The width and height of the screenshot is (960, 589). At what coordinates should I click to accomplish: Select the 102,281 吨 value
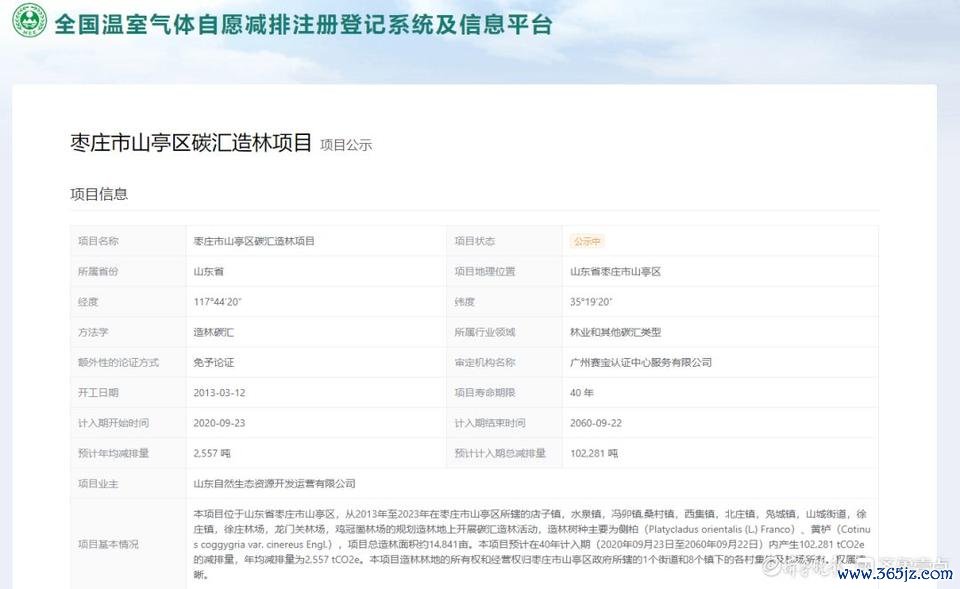pos(594,453)
